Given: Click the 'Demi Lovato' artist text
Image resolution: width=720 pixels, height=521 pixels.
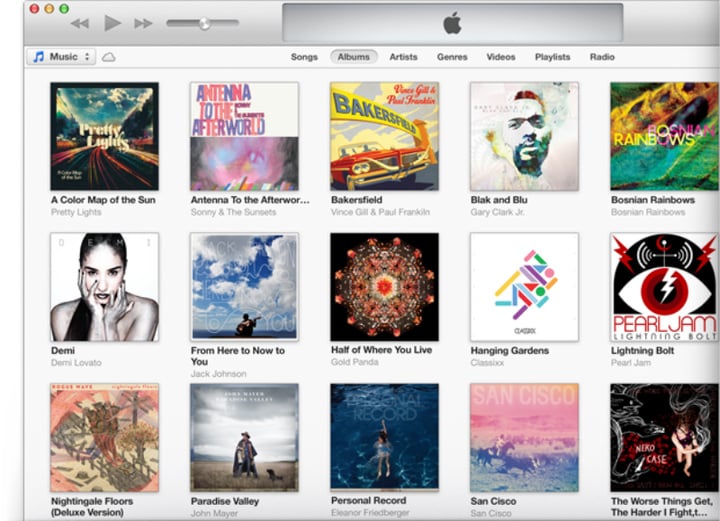Looking at the screenshot, I should [x=76, y=363].
